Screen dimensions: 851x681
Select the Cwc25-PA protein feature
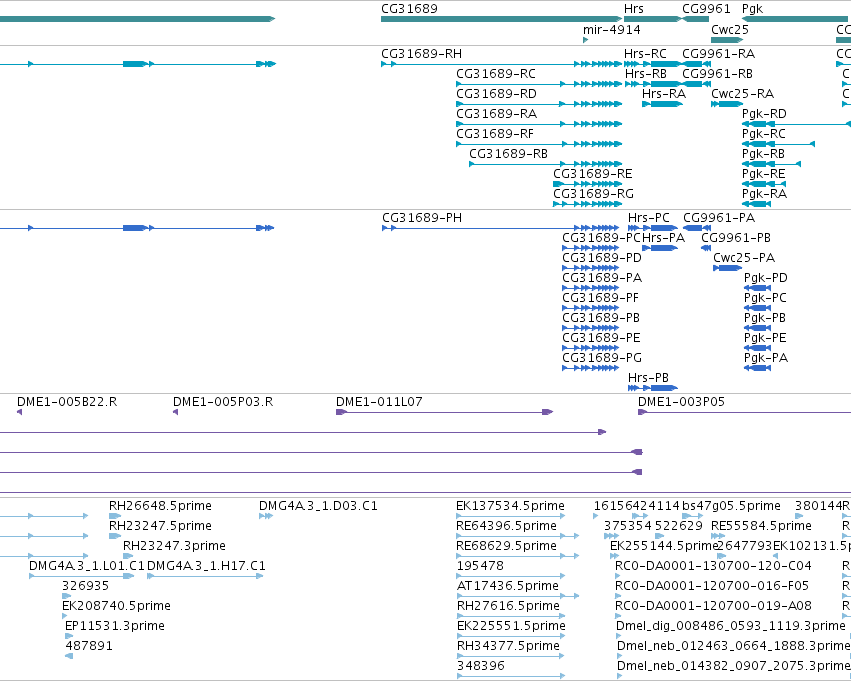[x=727, y=268]
